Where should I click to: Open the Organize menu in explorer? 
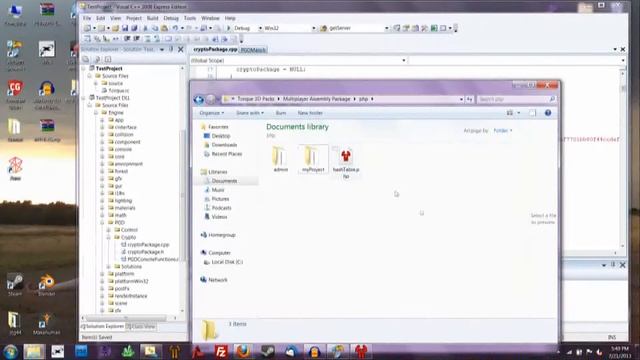click(x=211, y=113)
